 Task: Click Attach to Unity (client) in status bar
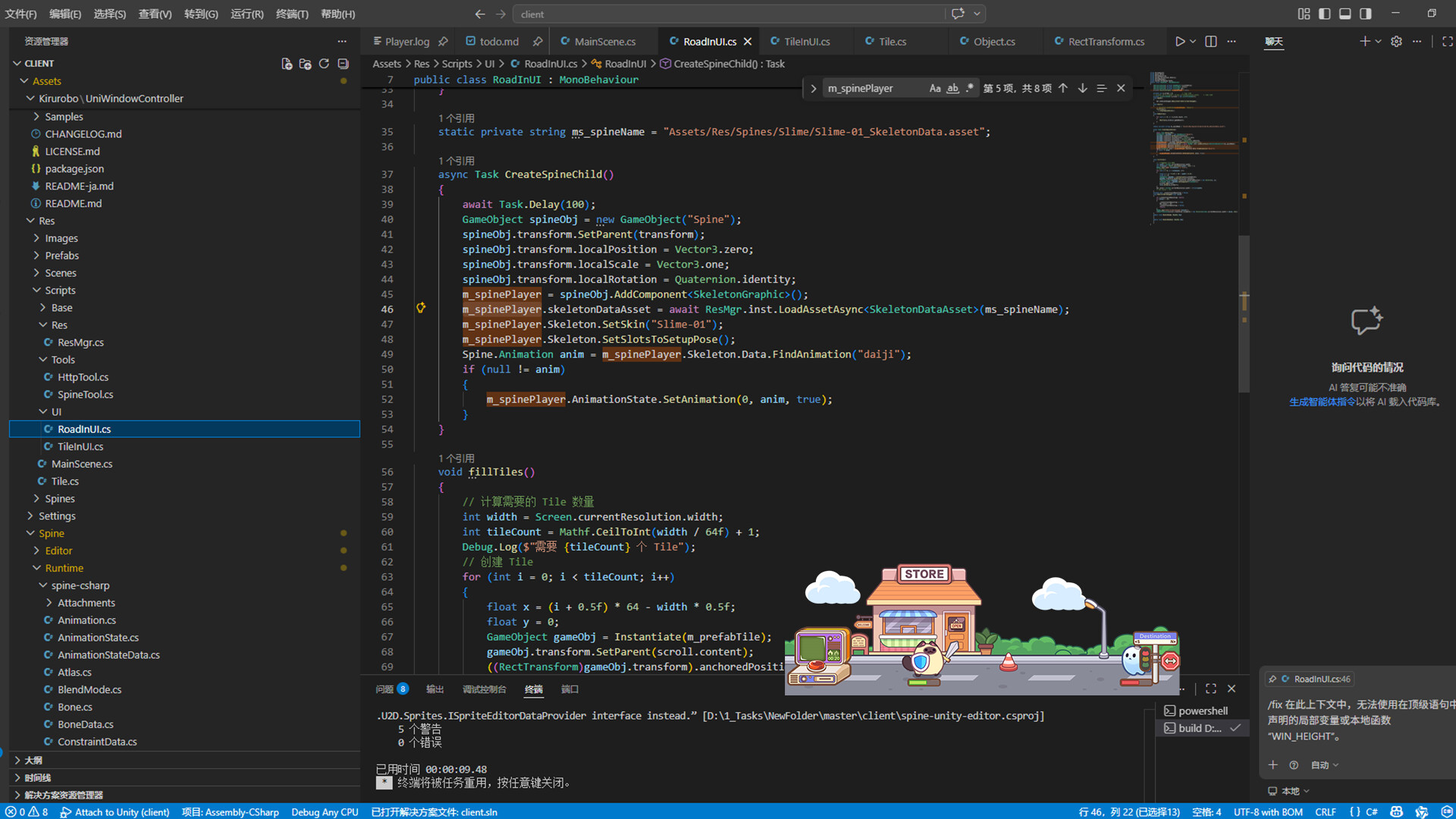tap(115, 811)
